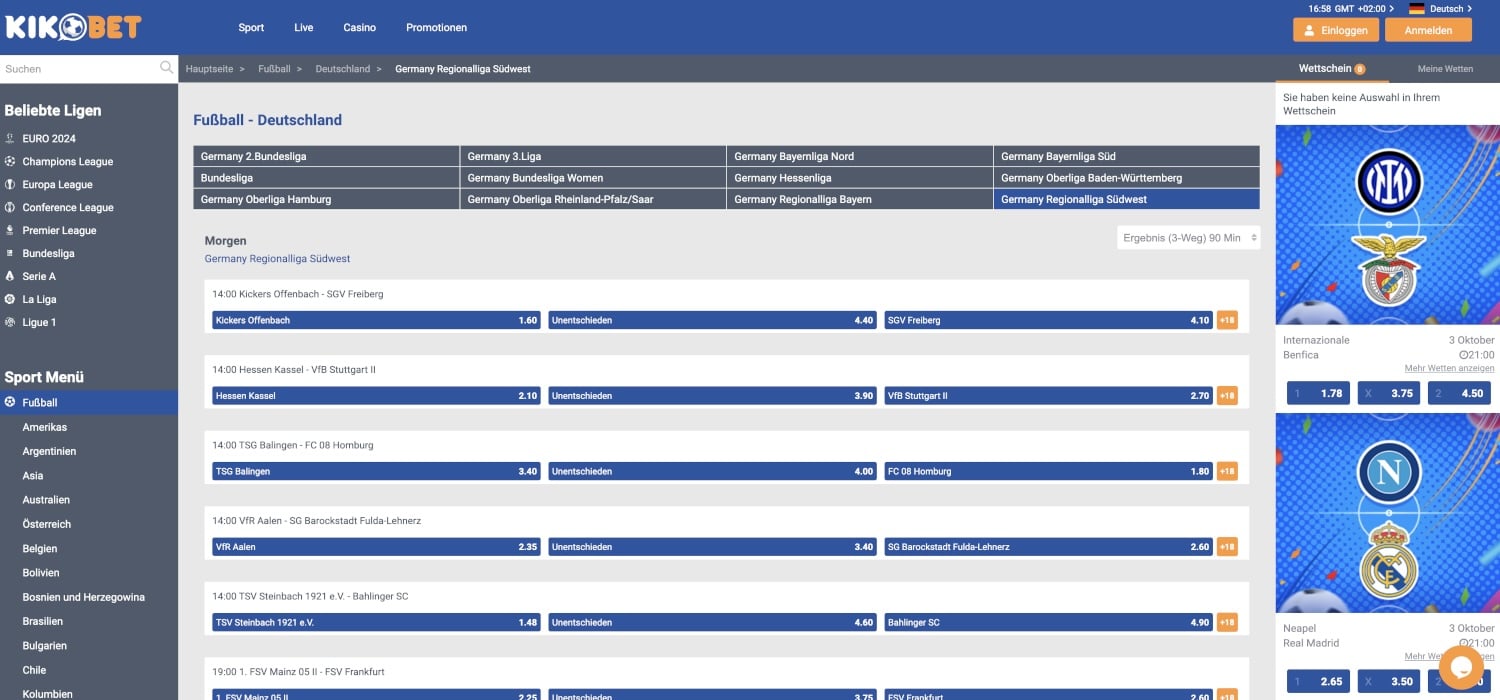Viewport: 1500px width, 700px height.
Task: Click the Inter Milan club crest
Action: (1388, 180)
